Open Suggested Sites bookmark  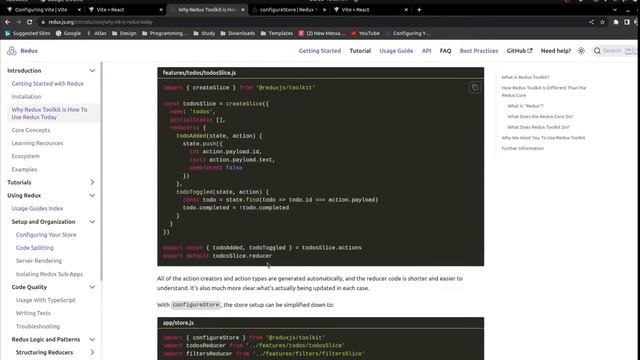pos(27,33)
